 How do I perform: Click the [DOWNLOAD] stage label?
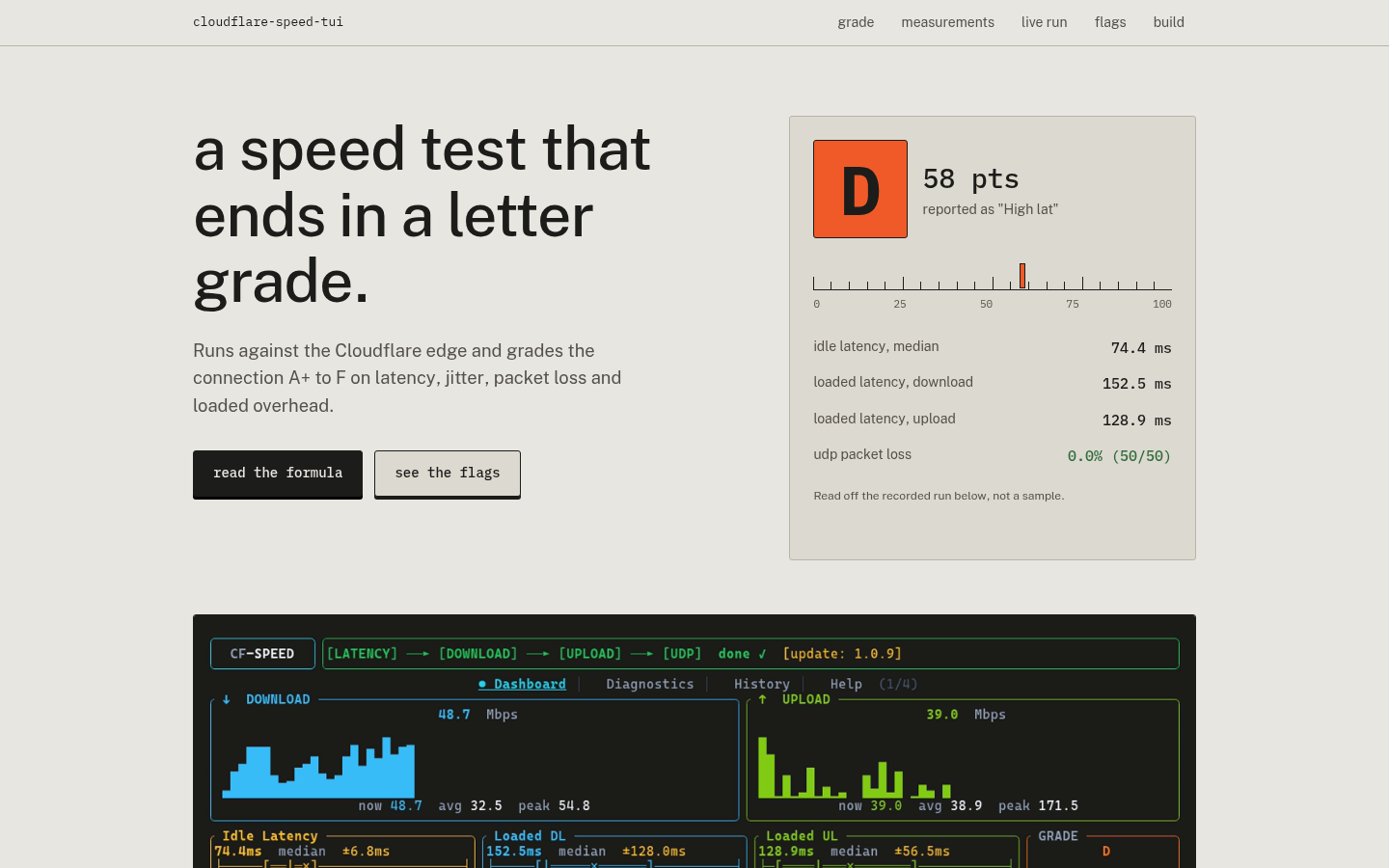click(x=477, y=654)
